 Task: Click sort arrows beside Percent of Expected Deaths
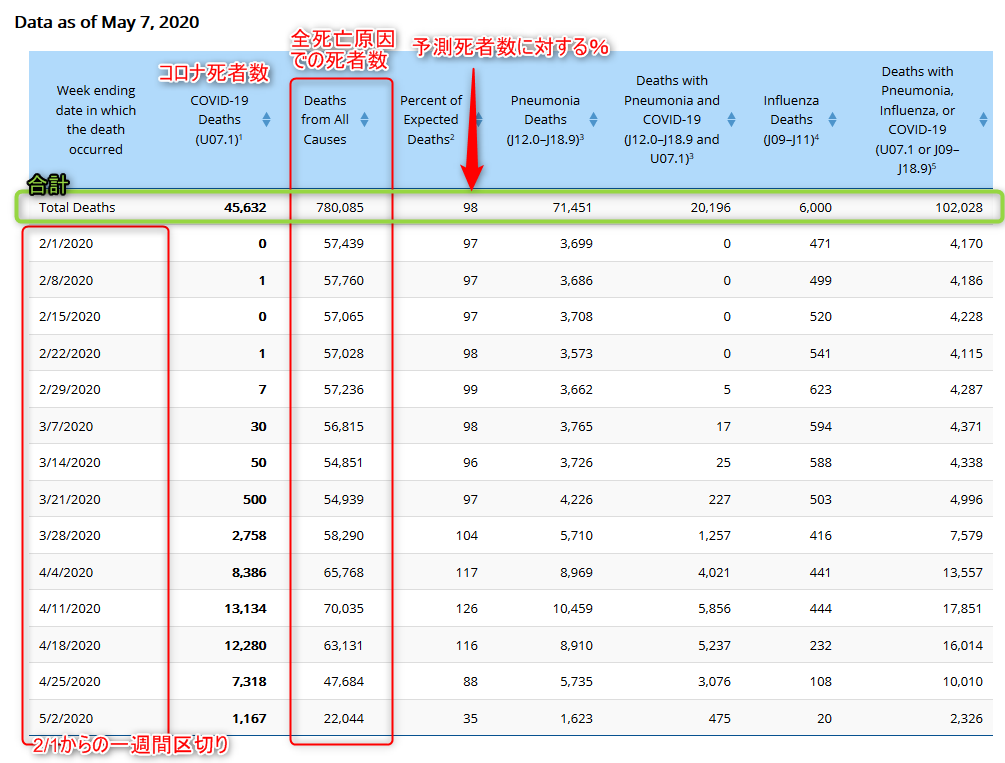coord(478,120)
